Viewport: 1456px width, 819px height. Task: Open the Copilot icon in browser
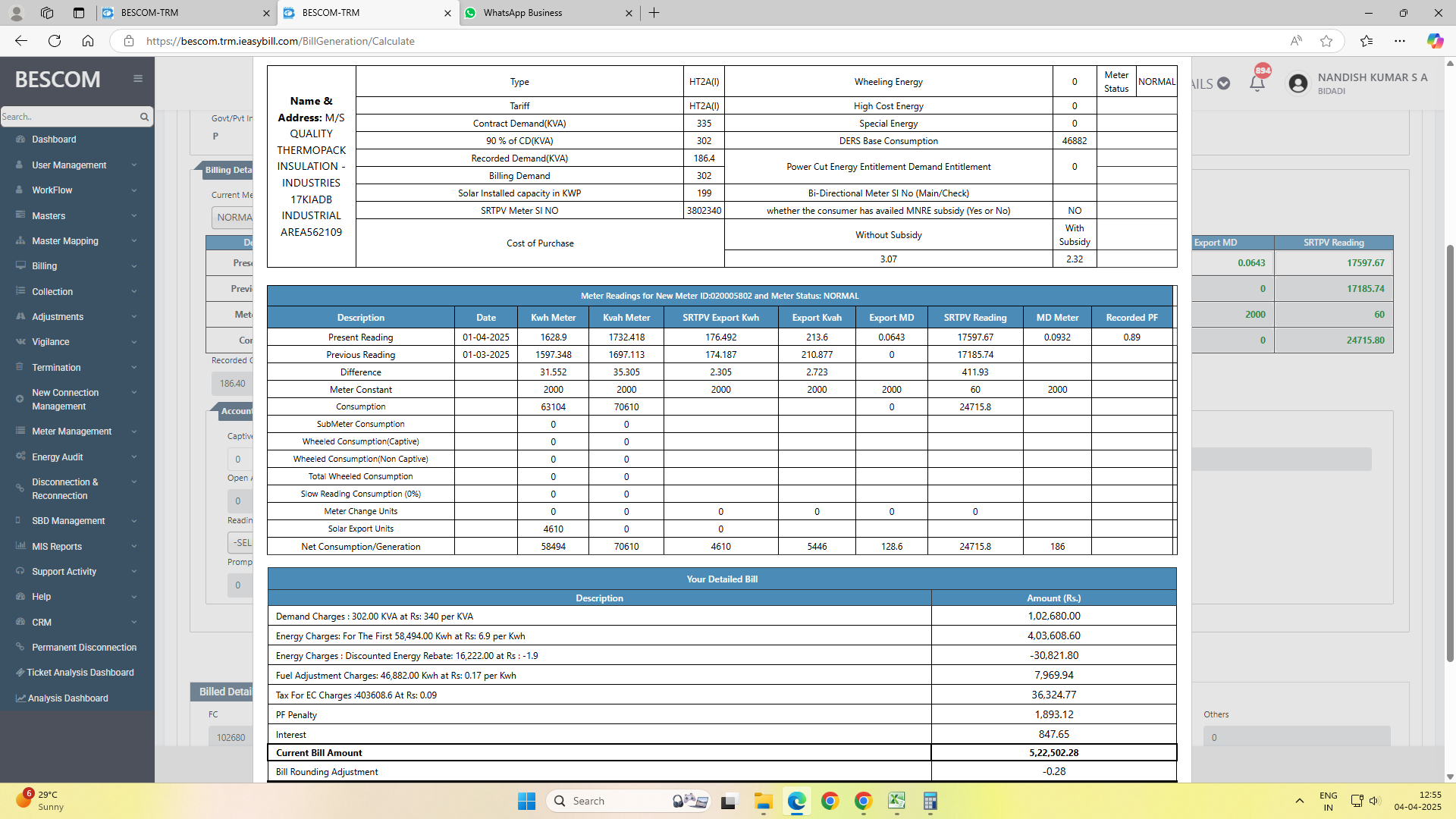[x=1435, y=41]
